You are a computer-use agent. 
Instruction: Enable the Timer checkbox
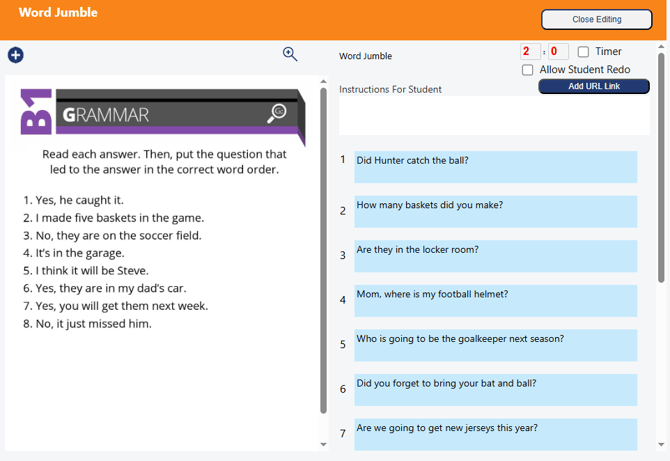click(584, 52)
